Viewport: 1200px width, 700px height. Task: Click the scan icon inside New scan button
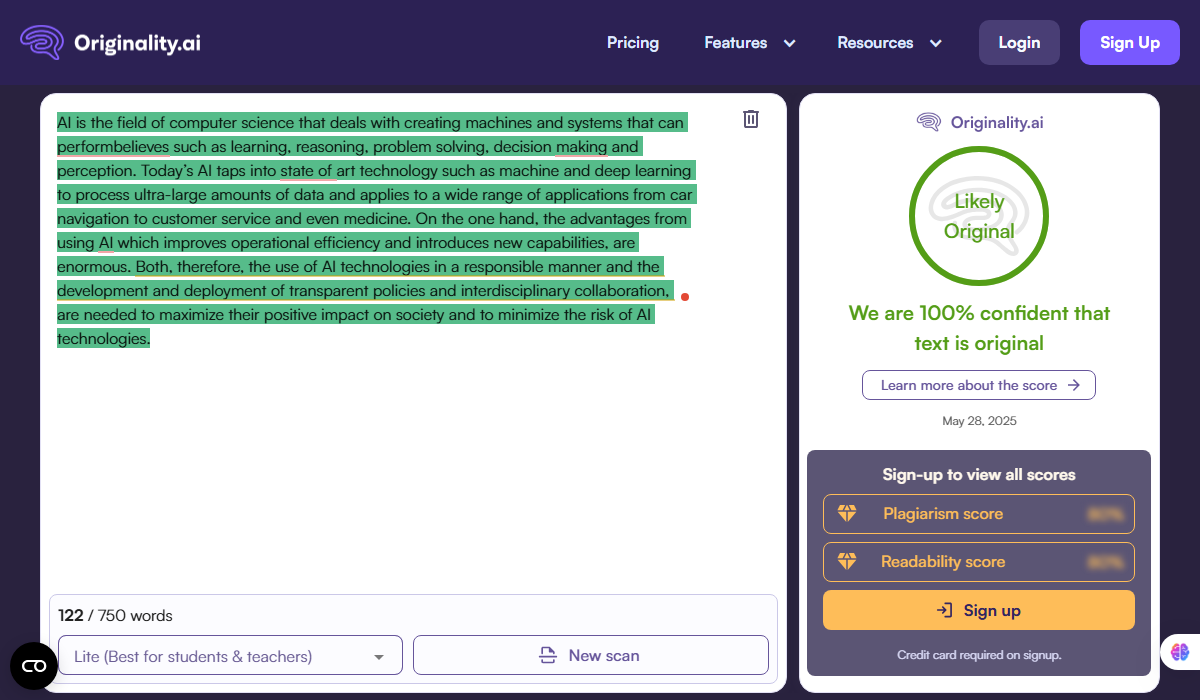(x=548, y=656)
